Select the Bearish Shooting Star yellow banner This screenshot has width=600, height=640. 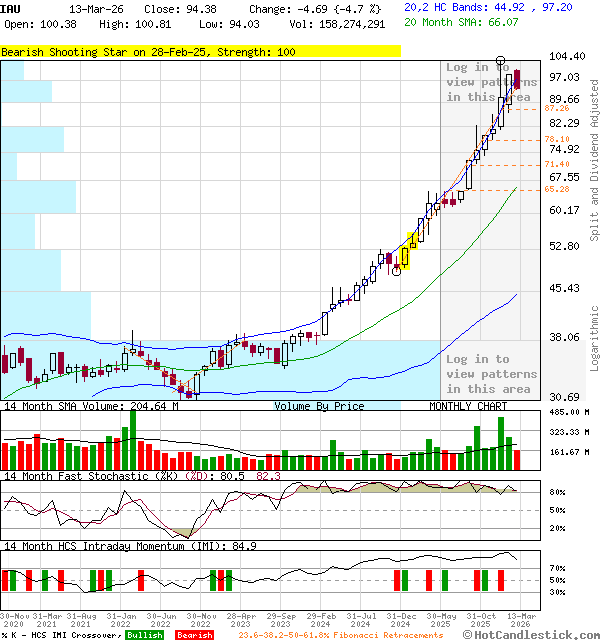click(x=200, y=51)
